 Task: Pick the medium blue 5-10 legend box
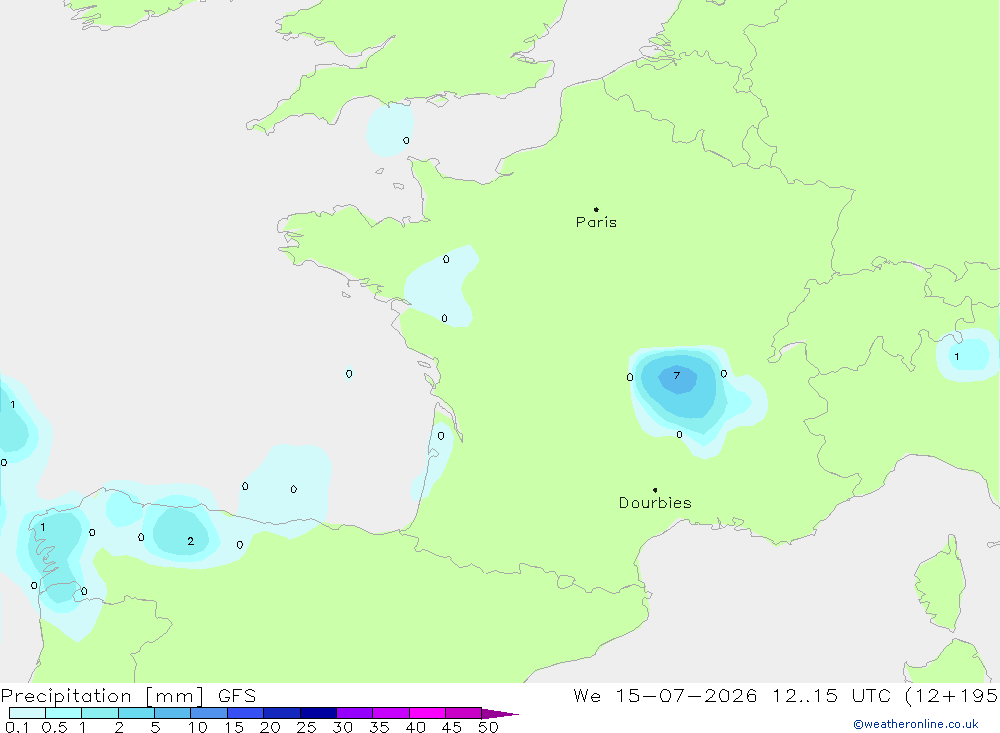[172, 713]
